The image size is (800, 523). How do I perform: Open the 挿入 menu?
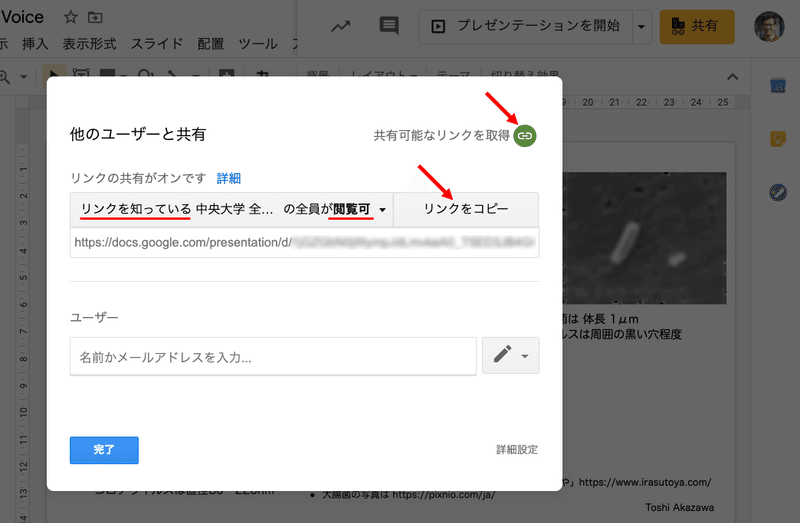(x=35, y=44)
